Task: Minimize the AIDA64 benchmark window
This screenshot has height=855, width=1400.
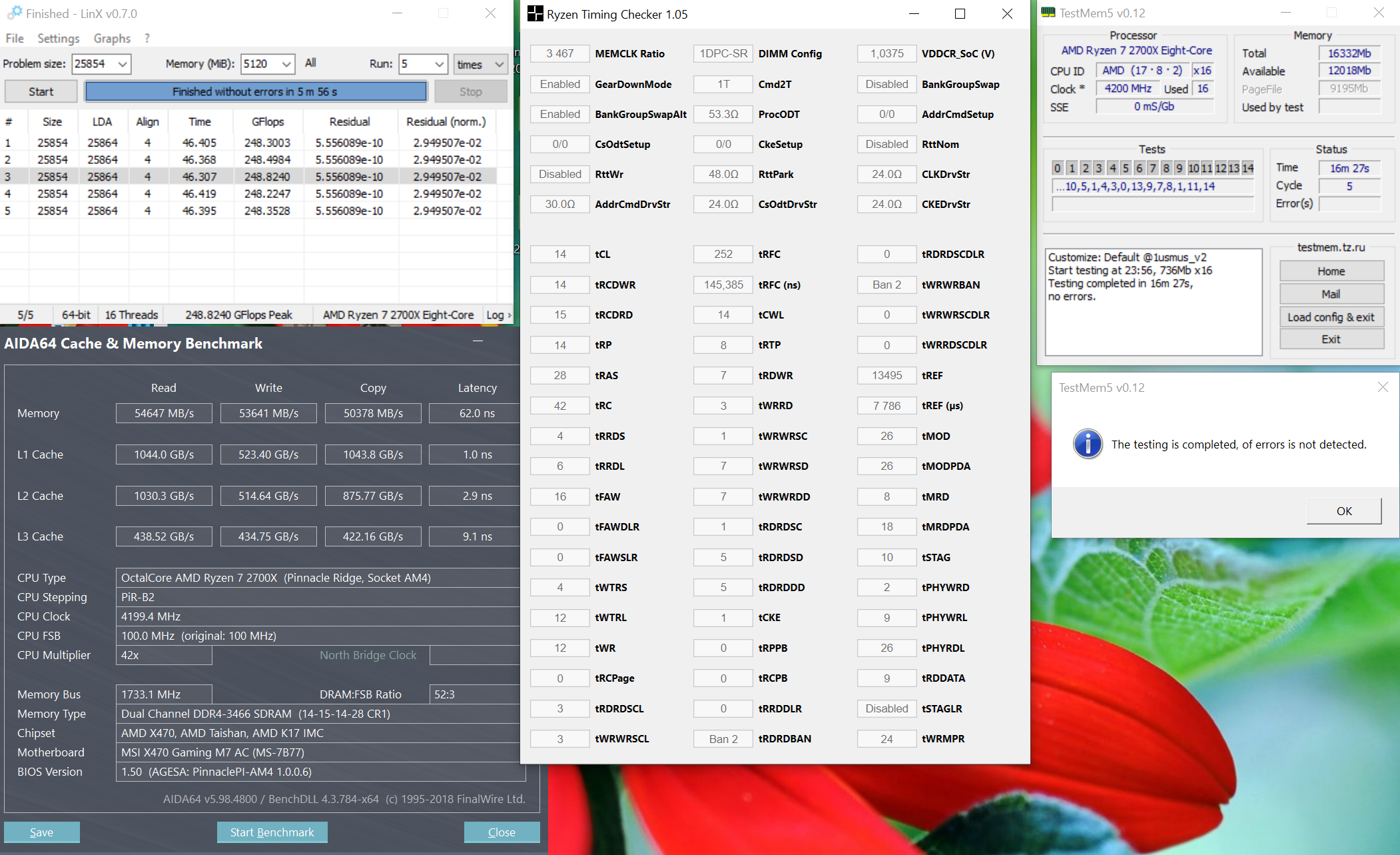Action: tap(478, 341)
